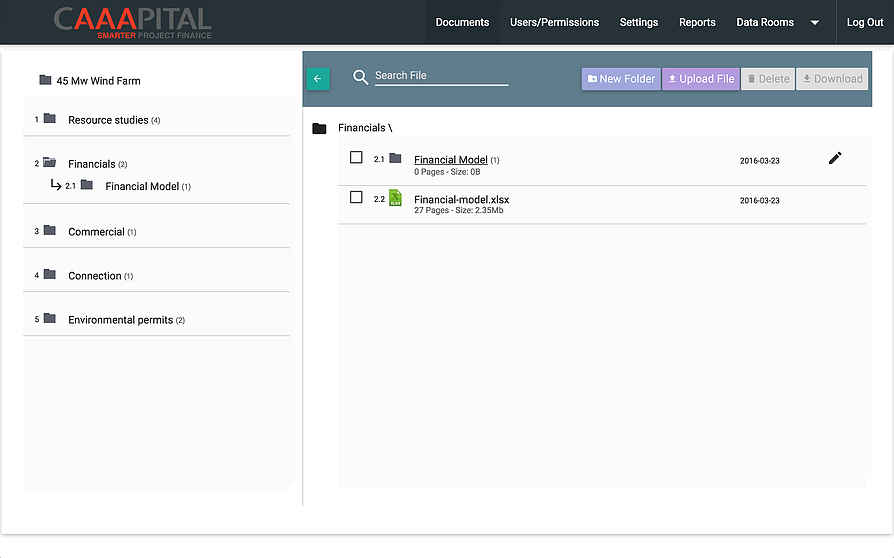
Task: Open the Data Rooms menu label
Action: click(x=765, y=22)
